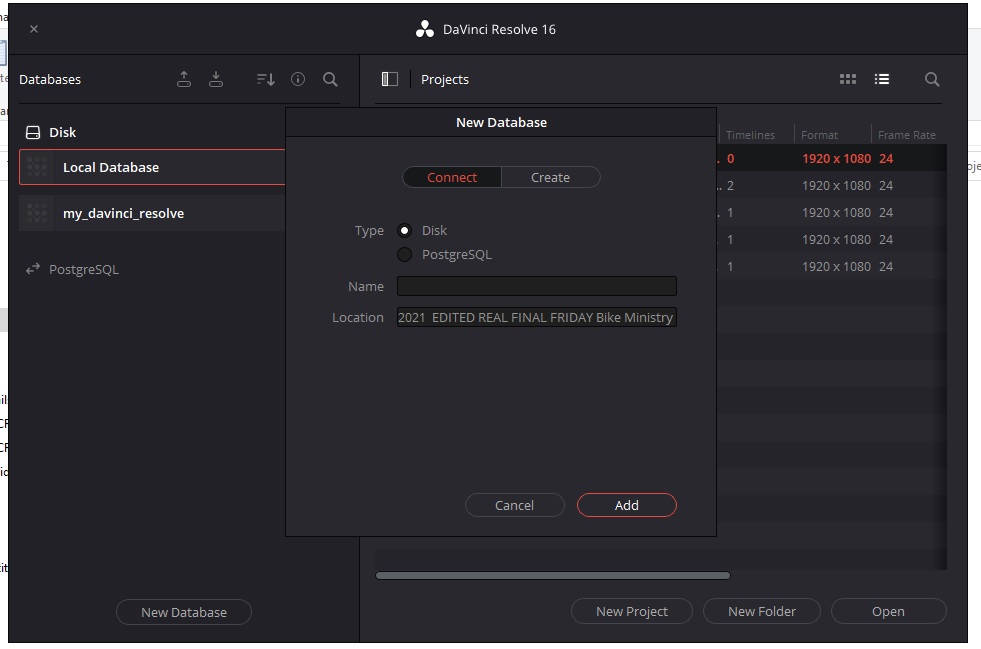
Task: Click the PostgreSQL connection arrows icon
Action: [33, 269]
